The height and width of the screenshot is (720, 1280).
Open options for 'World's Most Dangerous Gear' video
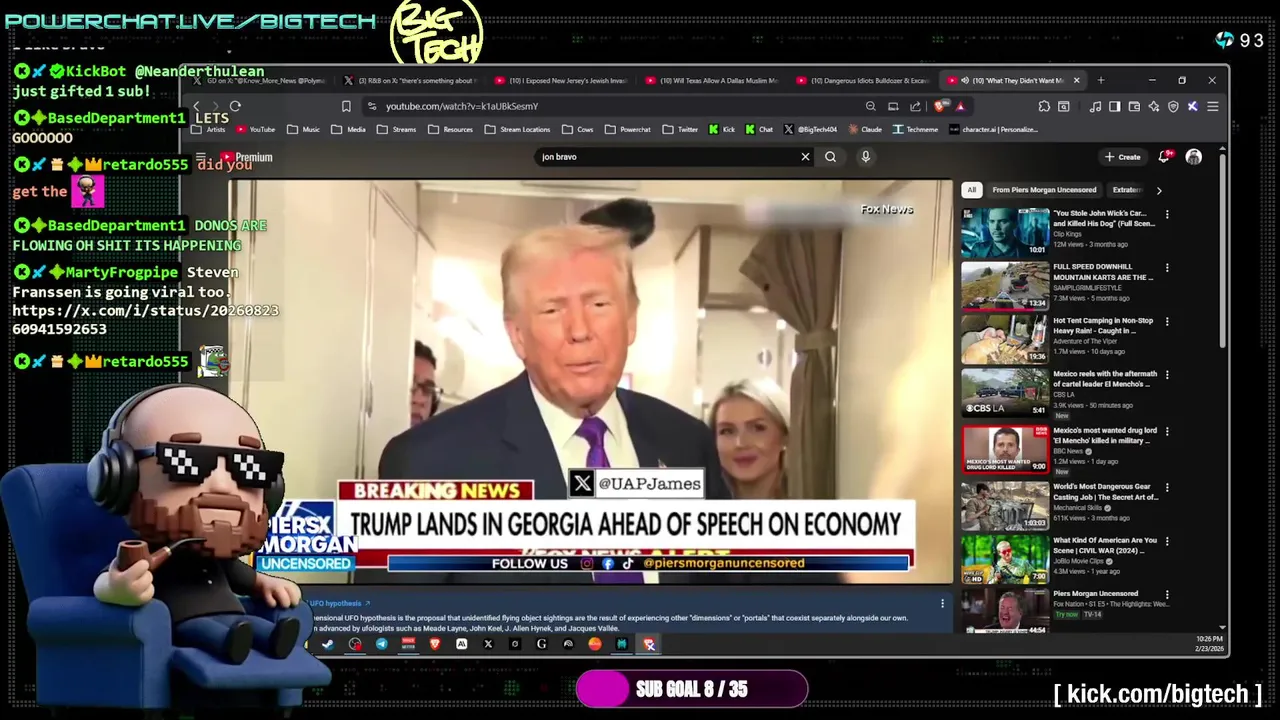1167,487
